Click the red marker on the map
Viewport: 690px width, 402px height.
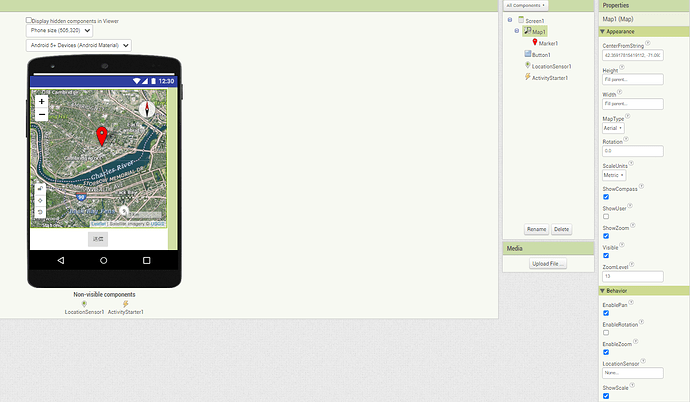pos(102,136)
